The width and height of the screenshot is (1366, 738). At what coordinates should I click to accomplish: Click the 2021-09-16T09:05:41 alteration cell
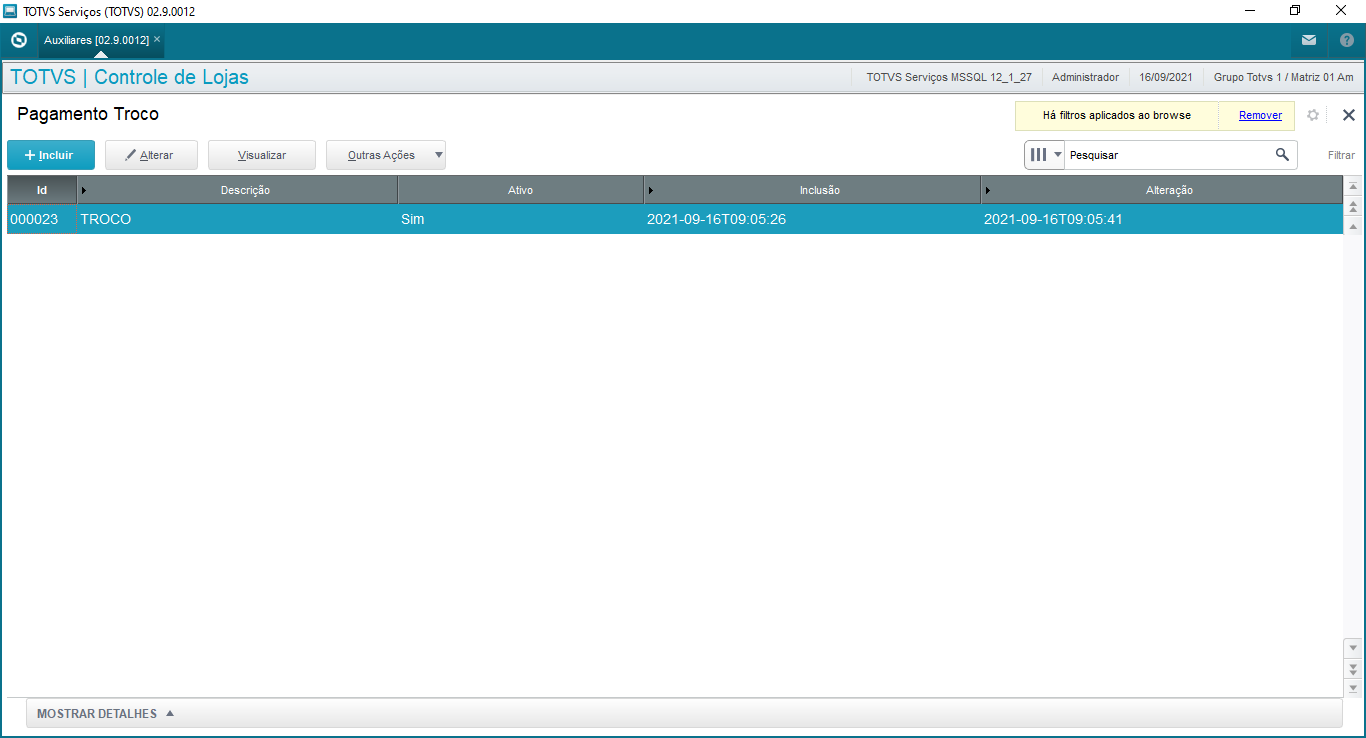coord(1162,219)
